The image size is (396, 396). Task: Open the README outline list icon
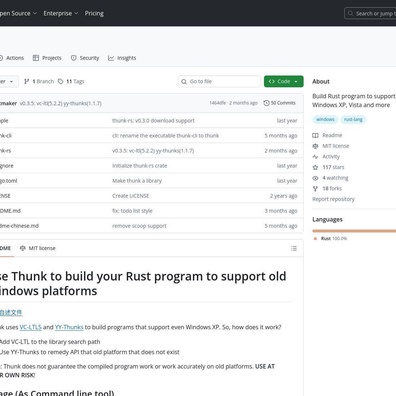294,248
